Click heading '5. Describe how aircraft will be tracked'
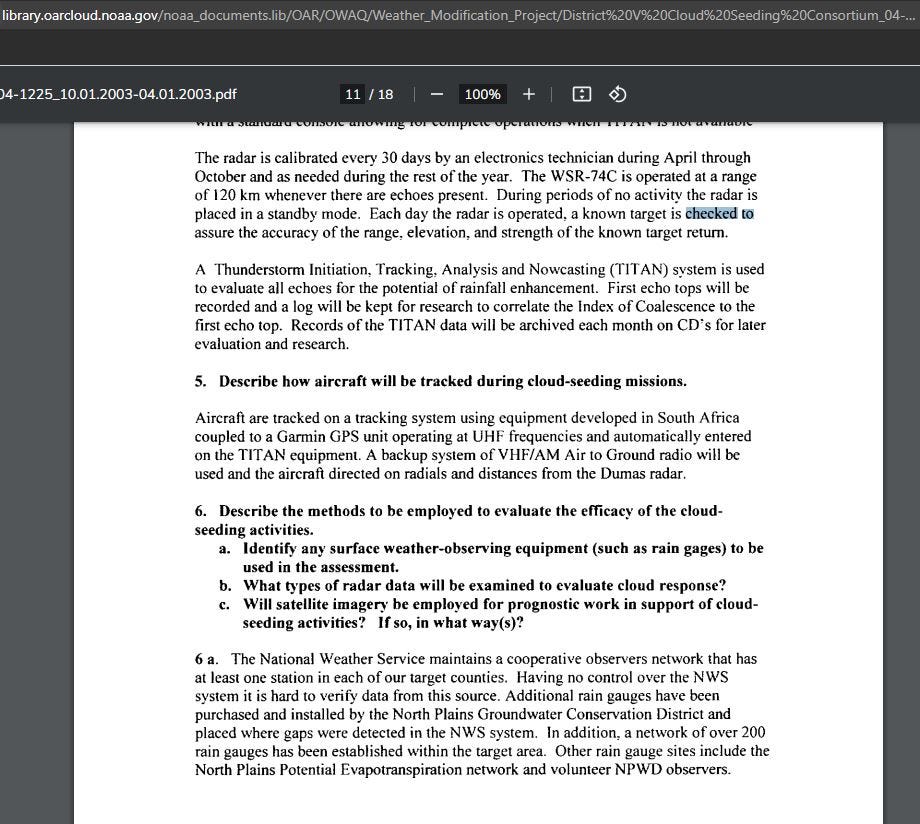This screenshot has width=920, height=824. [x=441, y=381]
